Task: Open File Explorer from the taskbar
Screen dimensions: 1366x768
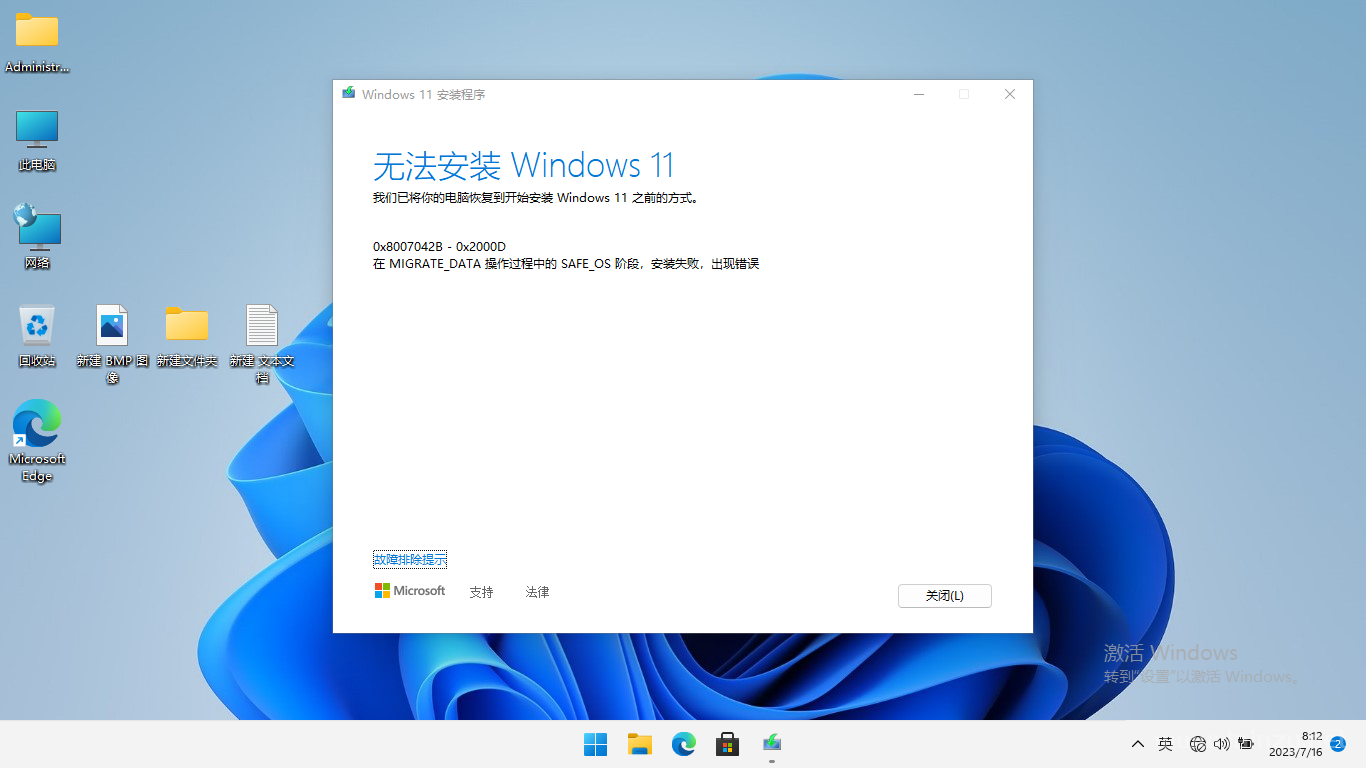Action: pos(639,744)
